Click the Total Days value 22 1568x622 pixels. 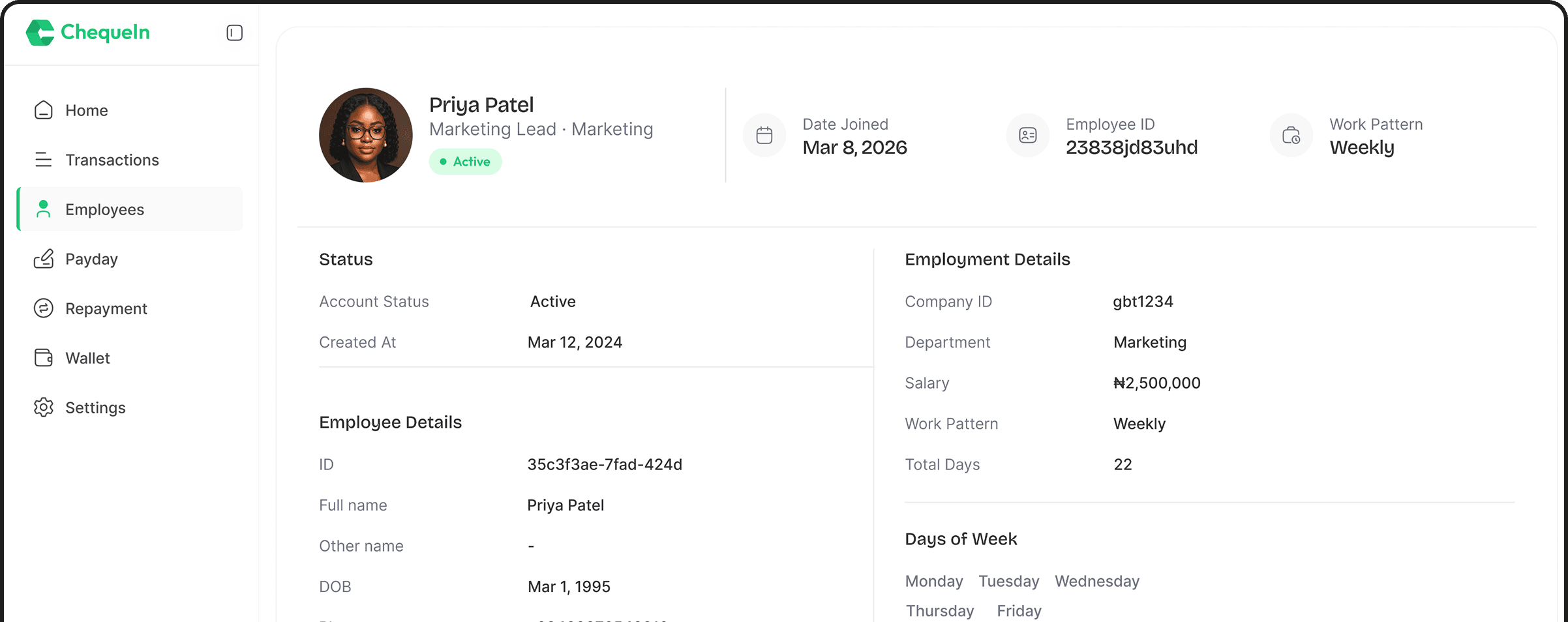tap(1123, 464)
